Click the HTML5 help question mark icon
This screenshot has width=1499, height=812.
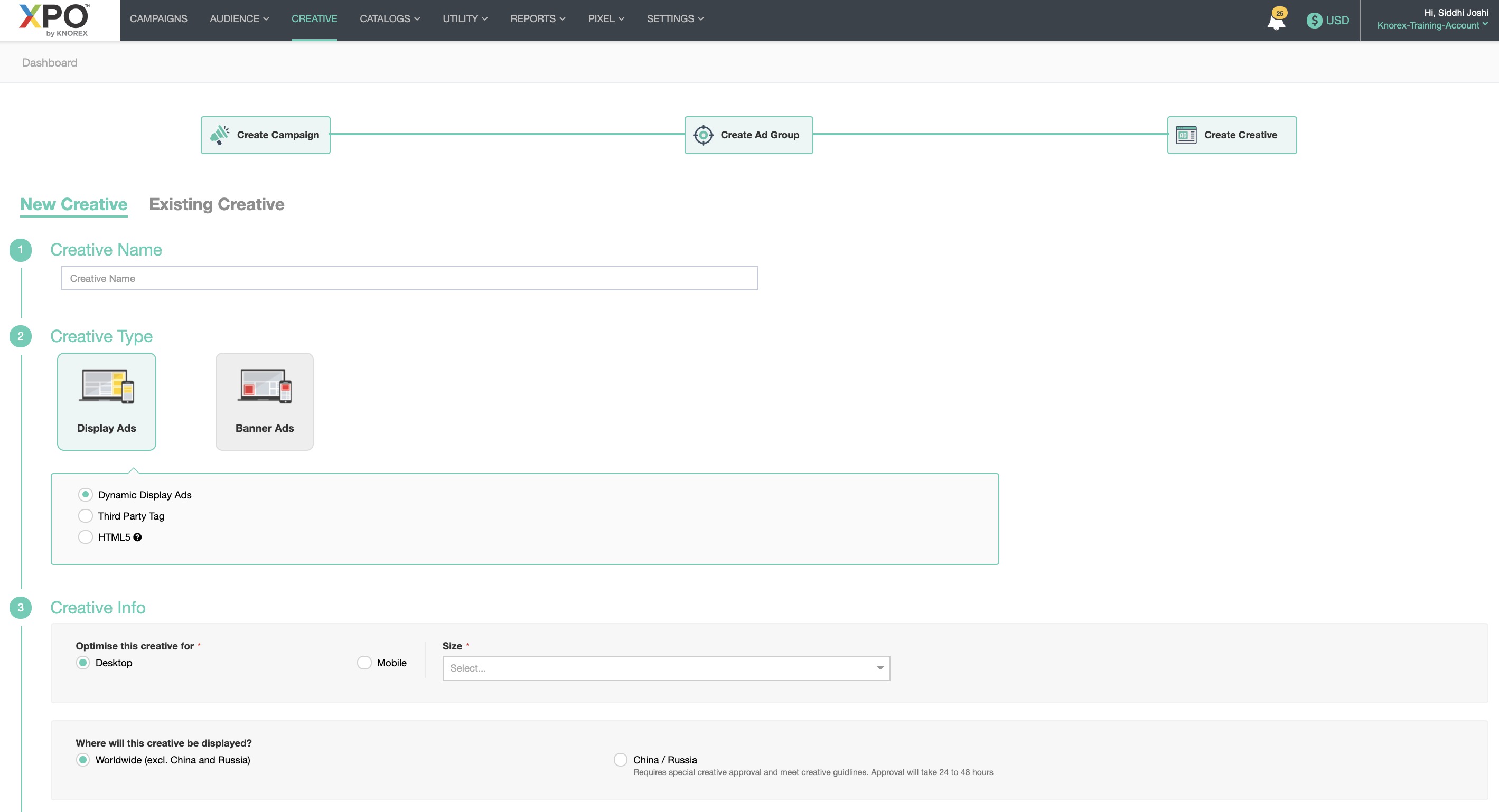pos(137,537)
